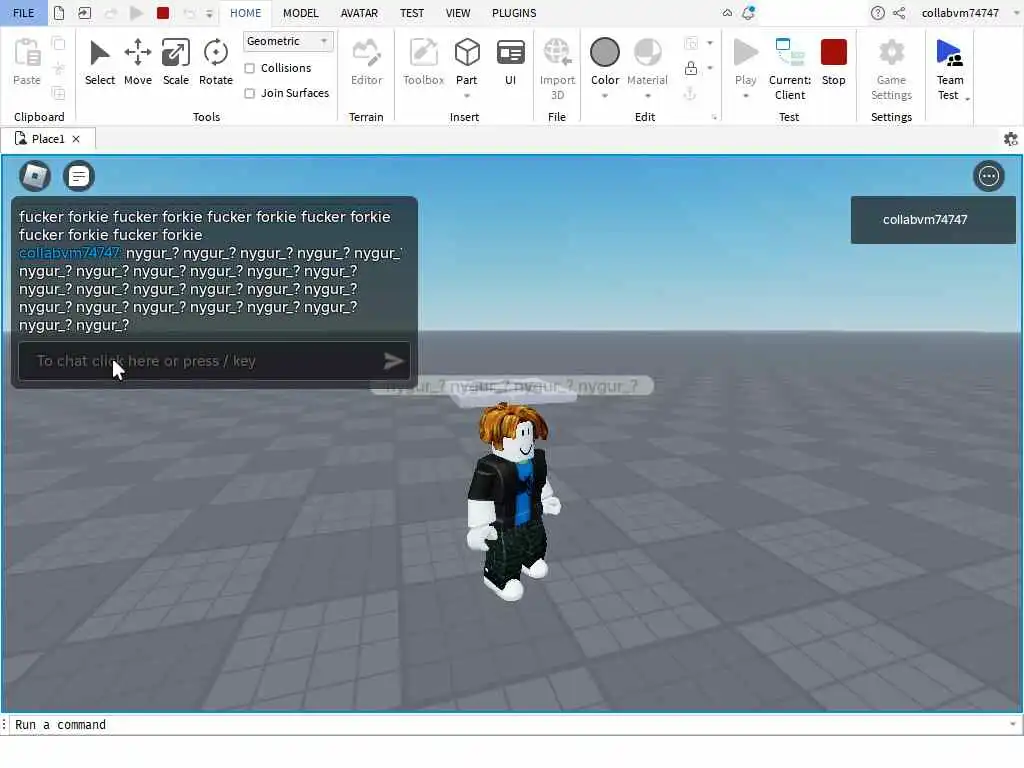Click the ribbon collapse caret icon
1024x768 pixels.
tap(727, 13)
